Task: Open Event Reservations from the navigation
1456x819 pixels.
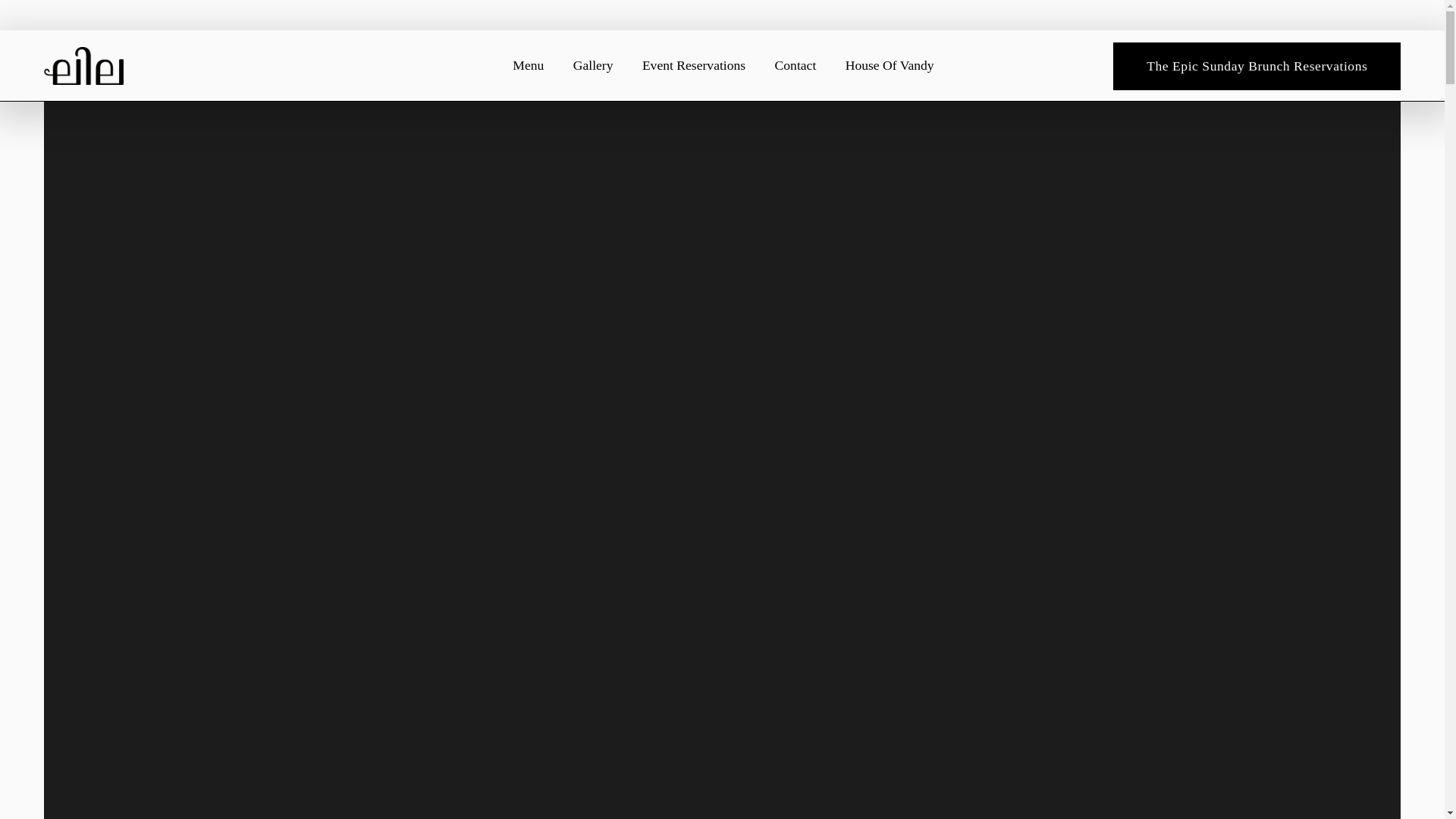Action: (x=693, y=65)
